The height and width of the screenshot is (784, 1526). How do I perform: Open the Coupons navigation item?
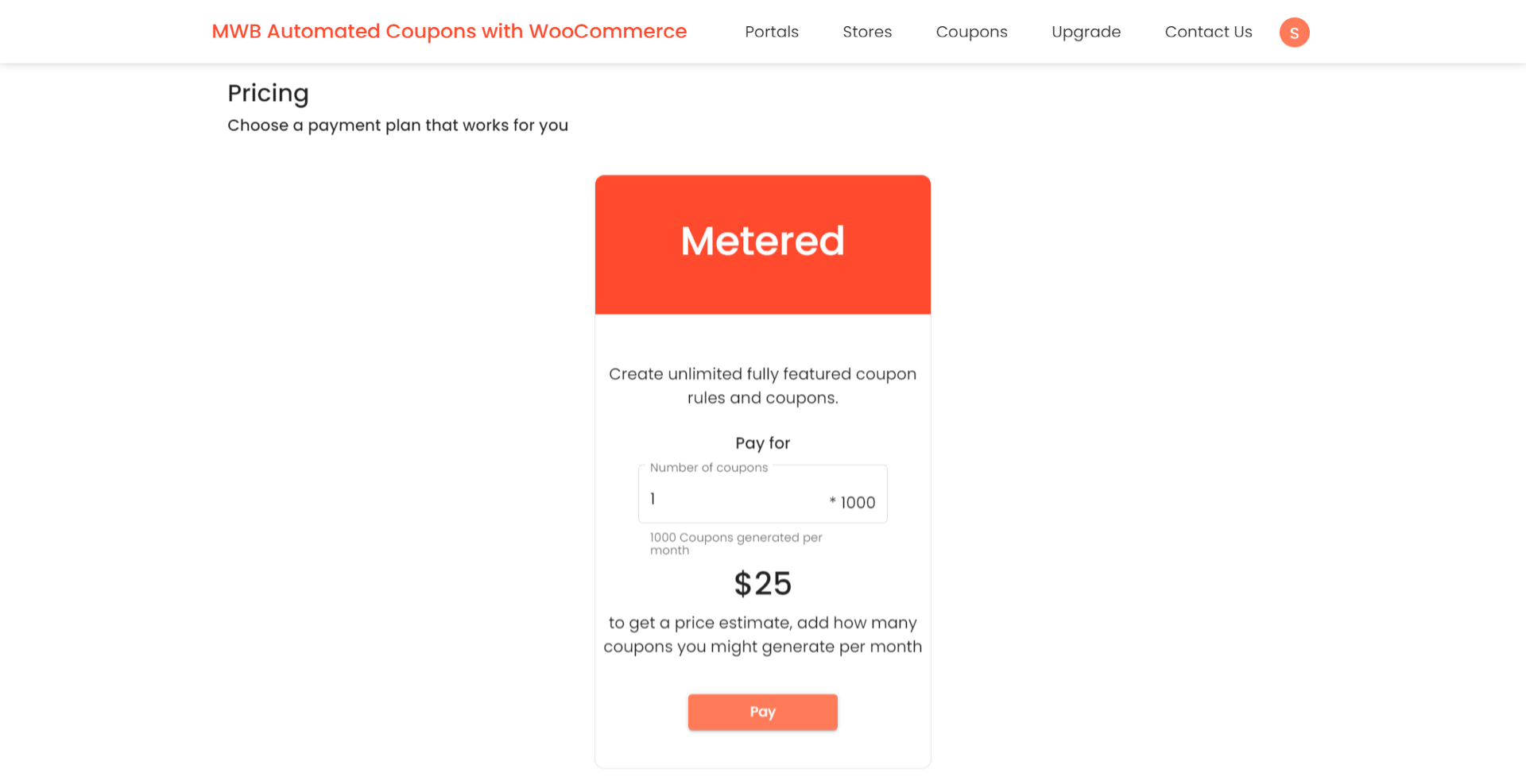click(971, 32)
